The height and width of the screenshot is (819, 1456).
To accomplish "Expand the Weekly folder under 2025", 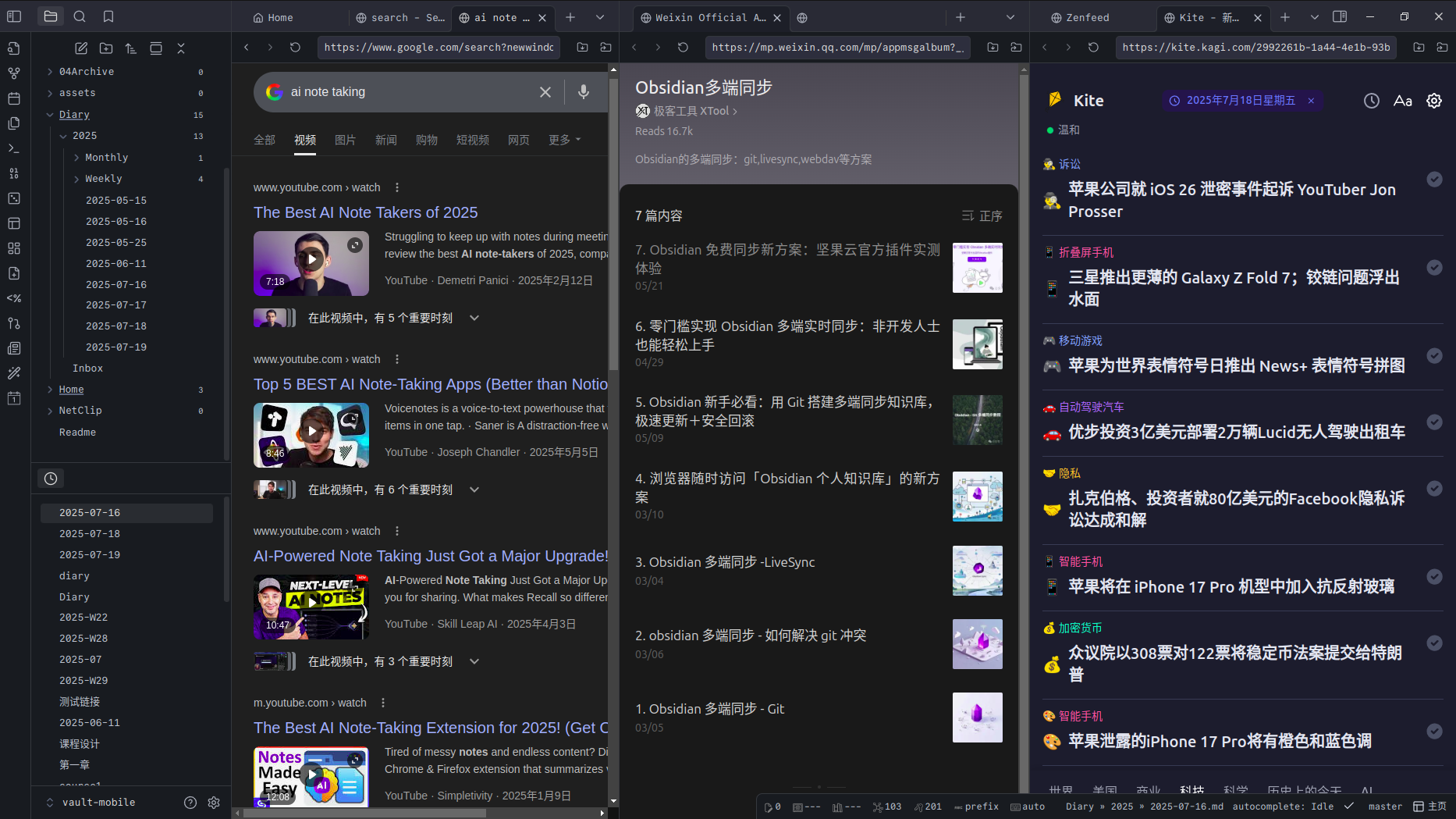I will tap(76, 179).
